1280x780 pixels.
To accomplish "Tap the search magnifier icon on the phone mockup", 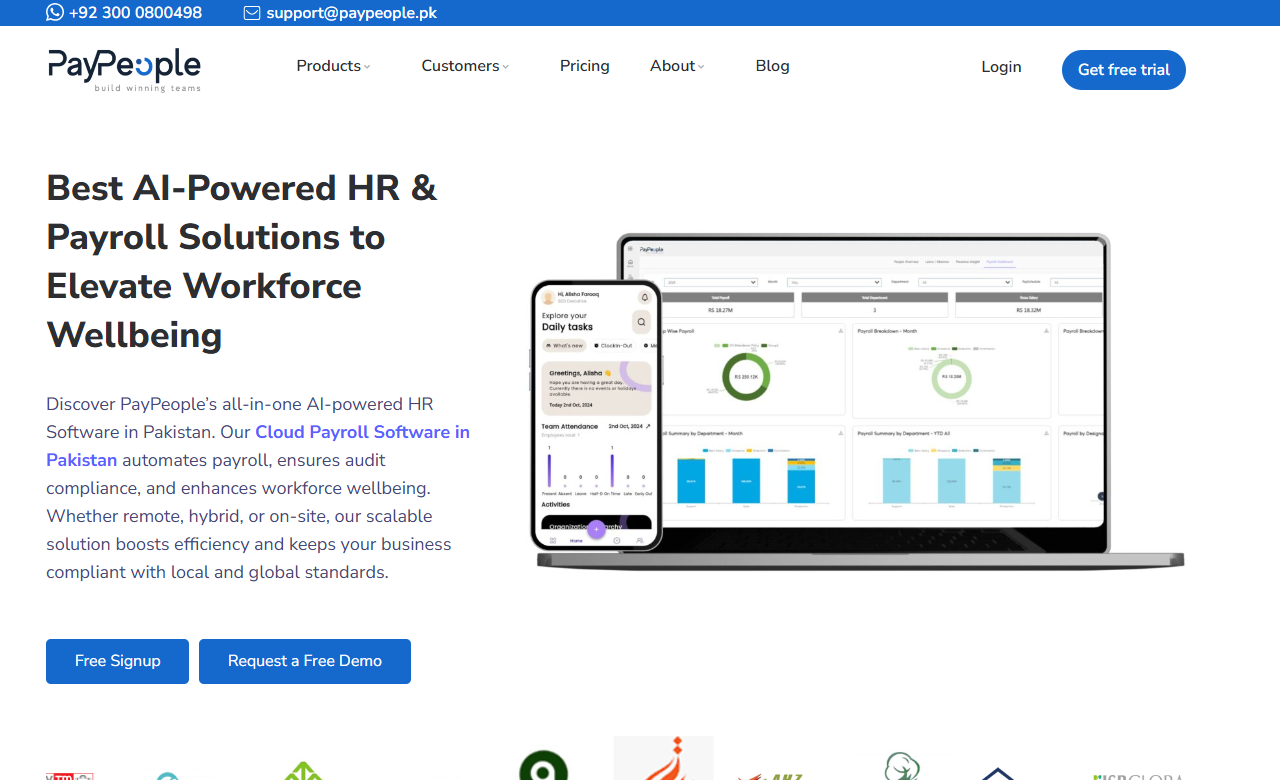I will [641, 322].
